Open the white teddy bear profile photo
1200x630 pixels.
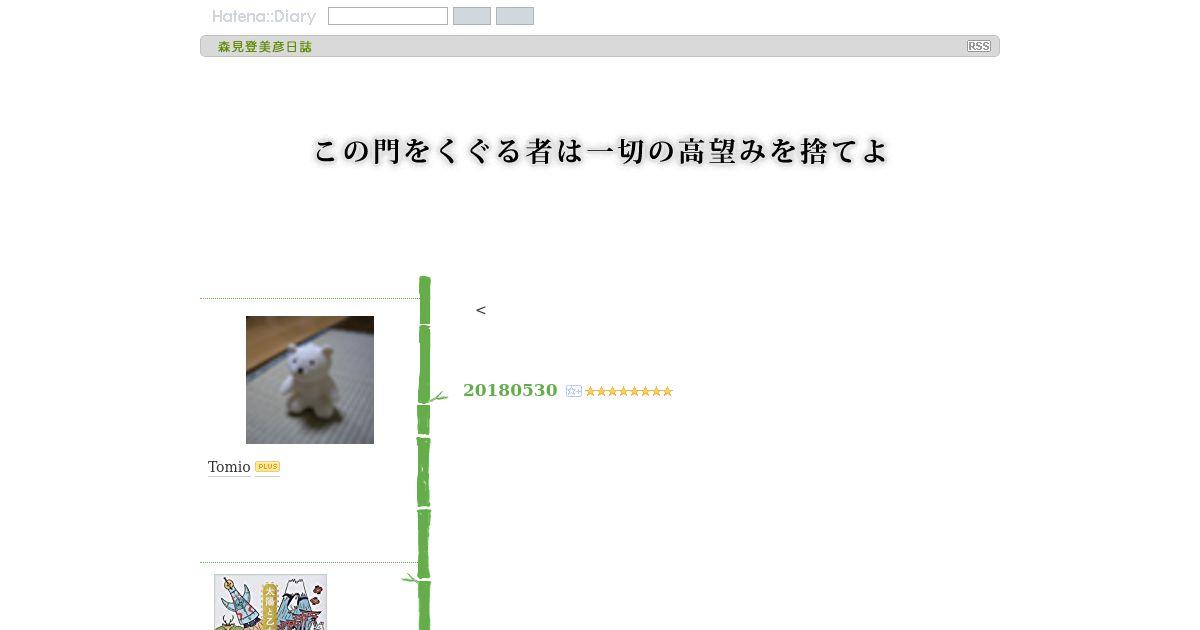(x=310, y=380)
